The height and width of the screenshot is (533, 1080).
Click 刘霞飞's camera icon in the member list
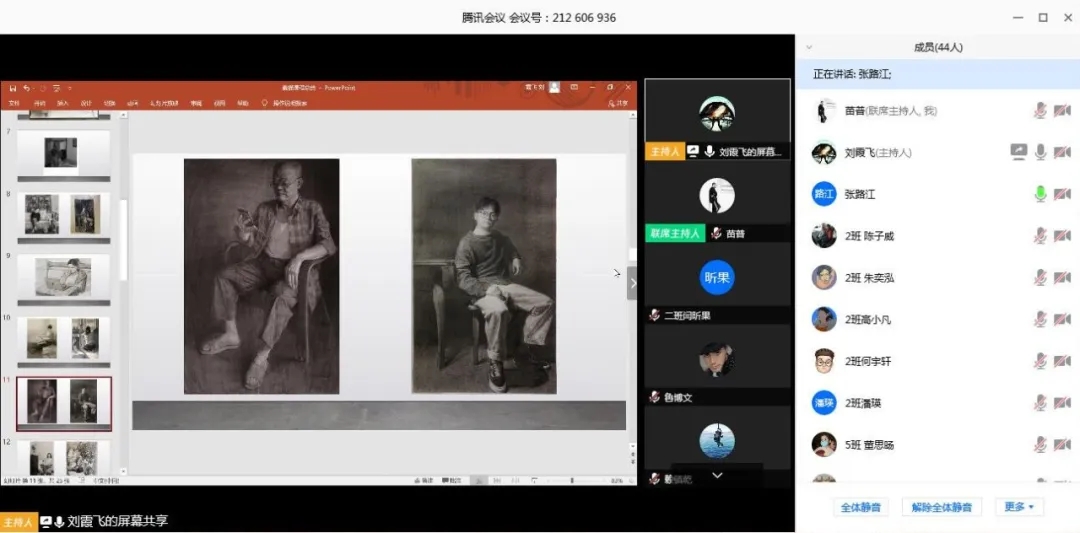point(1062,152)
